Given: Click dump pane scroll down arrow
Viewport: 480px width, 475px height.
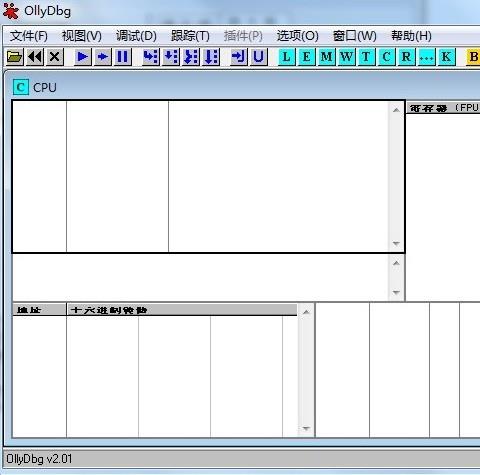Looking at the screenshot, I should tap(306, 428).
